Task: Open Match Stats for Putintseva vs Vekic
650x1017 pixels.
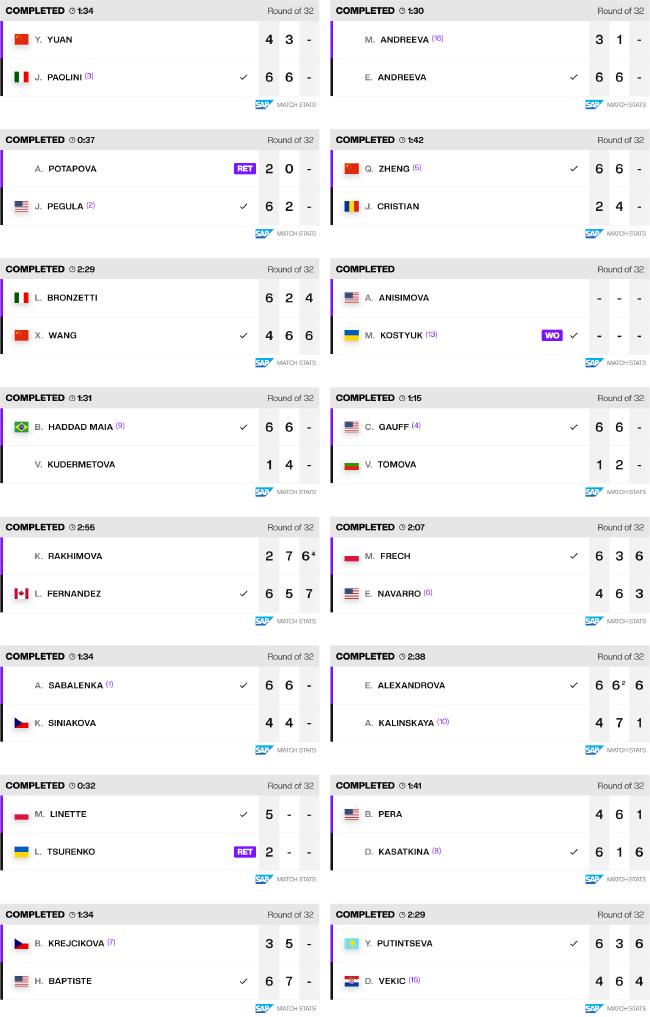Action: (x=616, y=1008)
